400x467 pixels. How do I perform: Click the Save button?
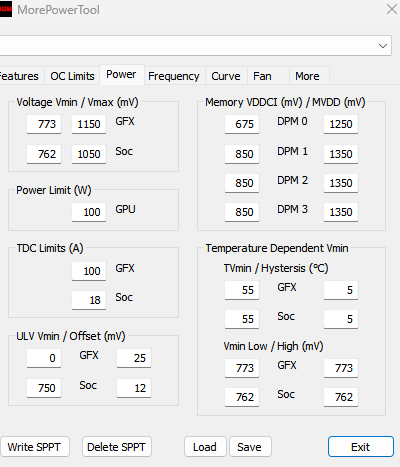tap(250, 447)
